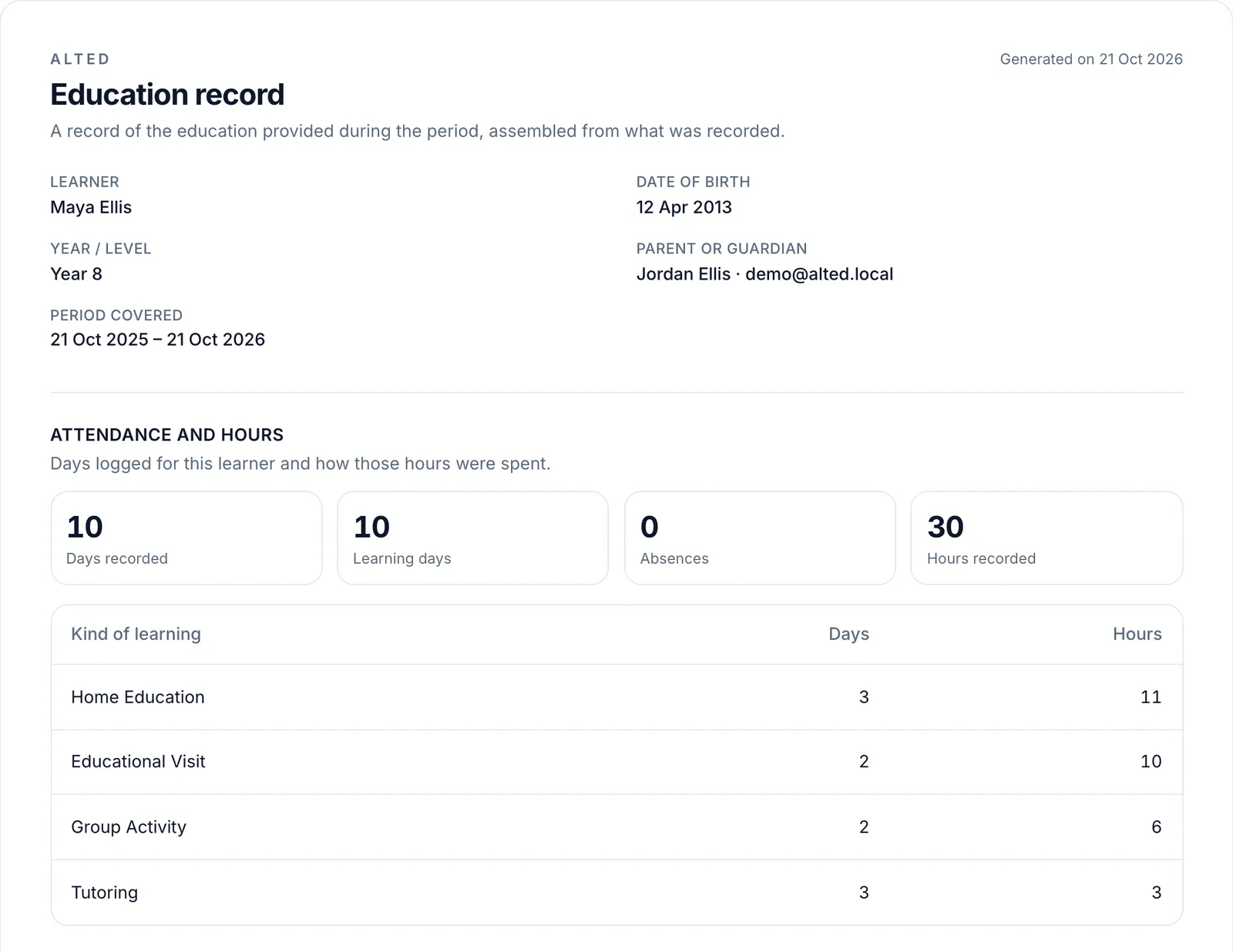Click Tutoring hours value 3

(1156, 893)
